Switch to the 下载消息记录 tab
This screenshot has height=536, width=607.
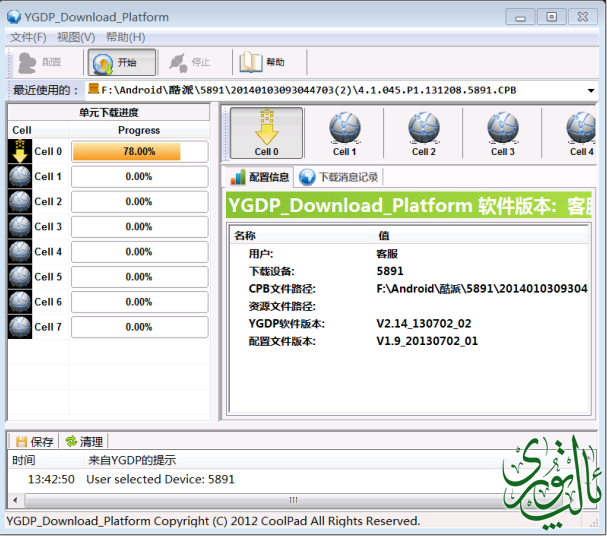[x=339, y=177]
